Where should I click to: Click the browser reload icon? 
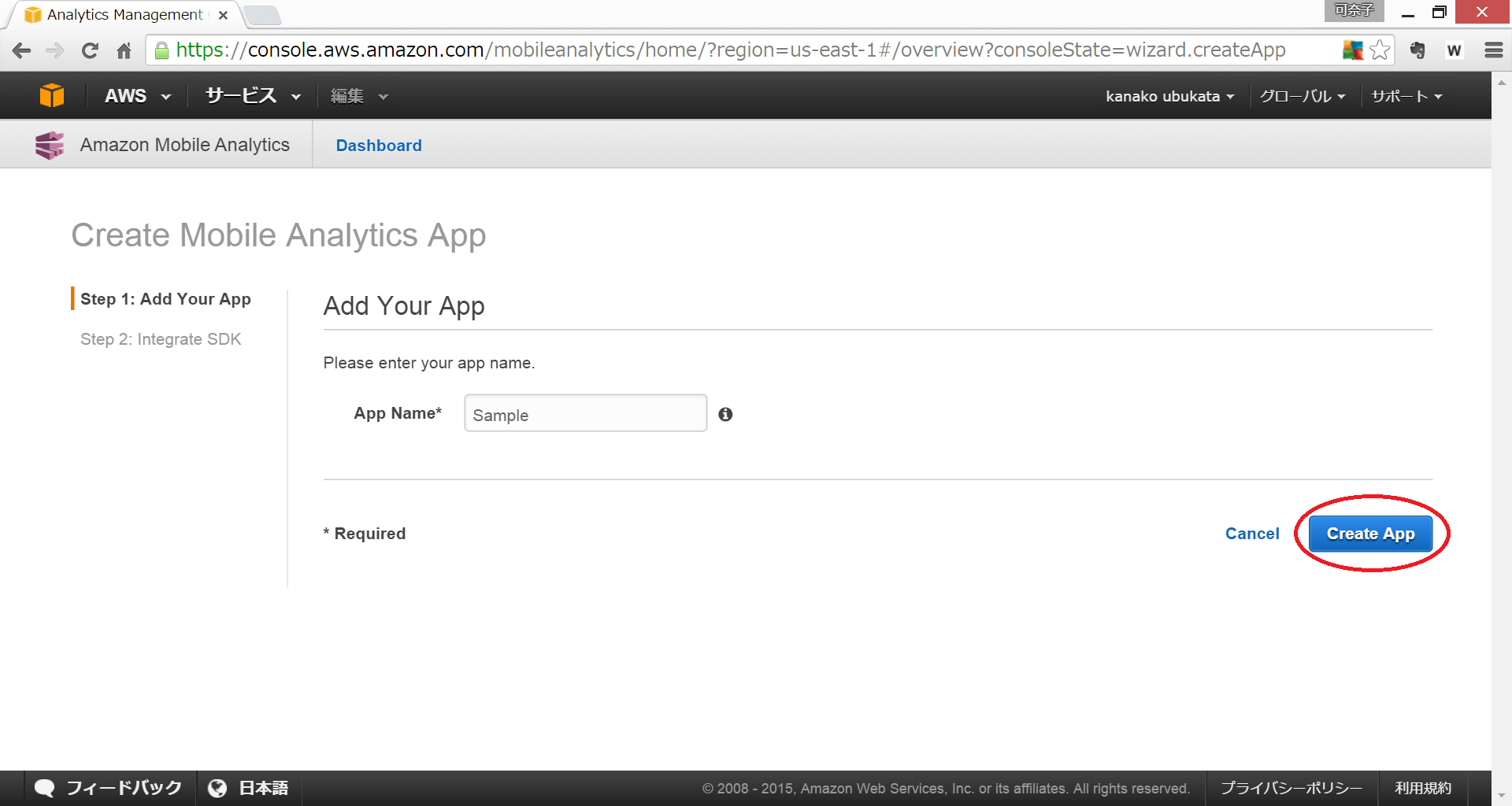[x=90, y=50]
